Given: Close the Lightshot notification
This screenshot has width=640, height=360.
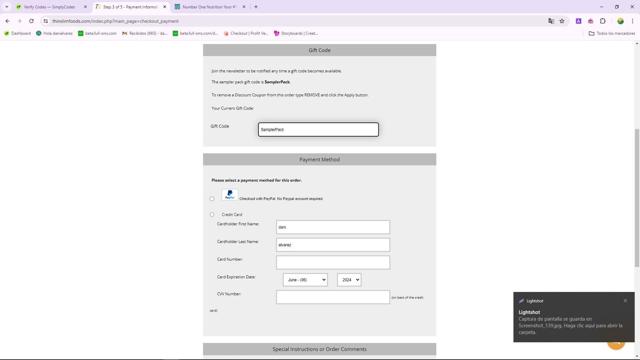Looking at the screenshot, I should click(625, 300).
